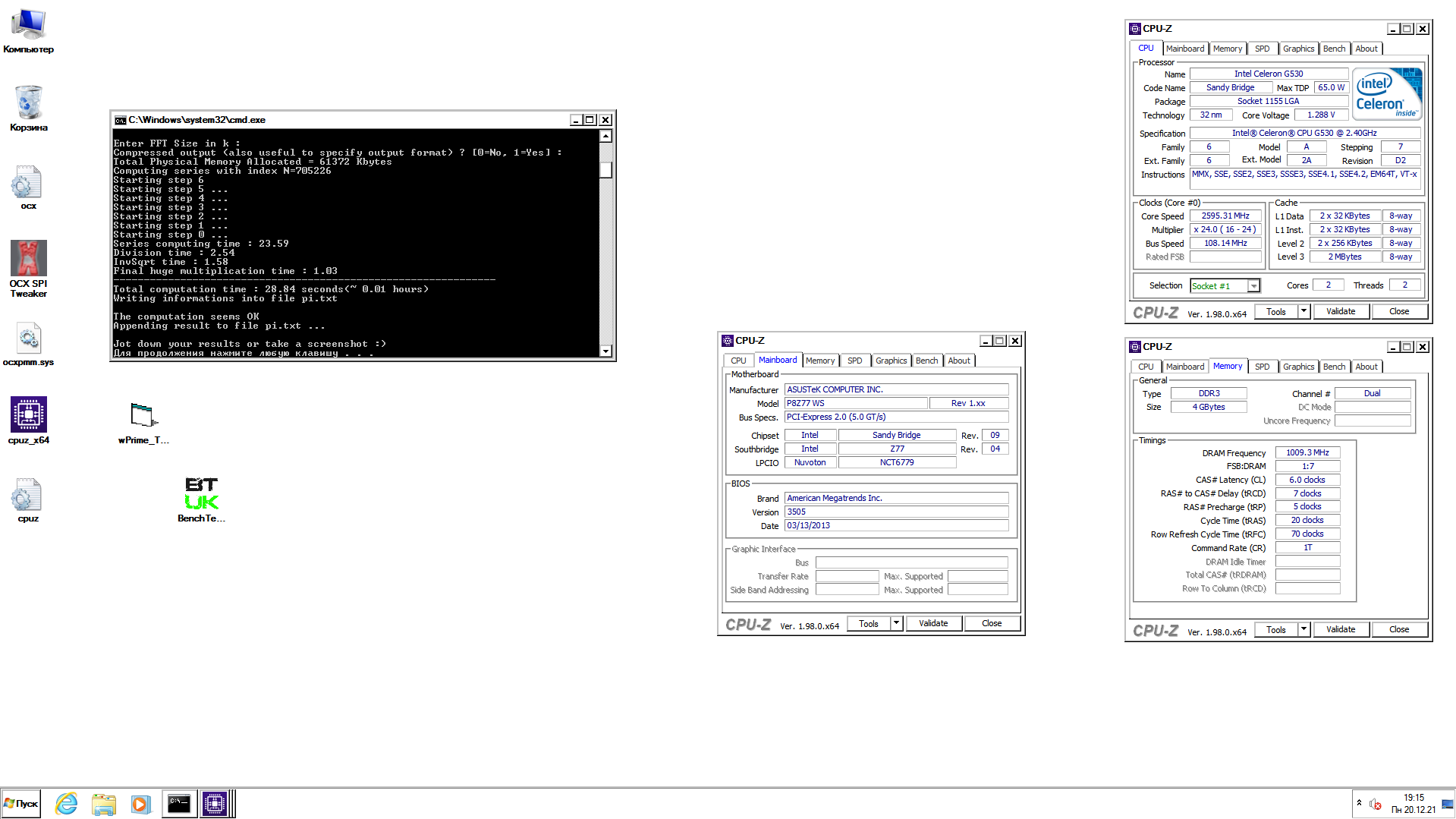1456x819 pixels.
Task: Click Intel Celeron logo in CPU-Z
Action: click(1387, 94)
